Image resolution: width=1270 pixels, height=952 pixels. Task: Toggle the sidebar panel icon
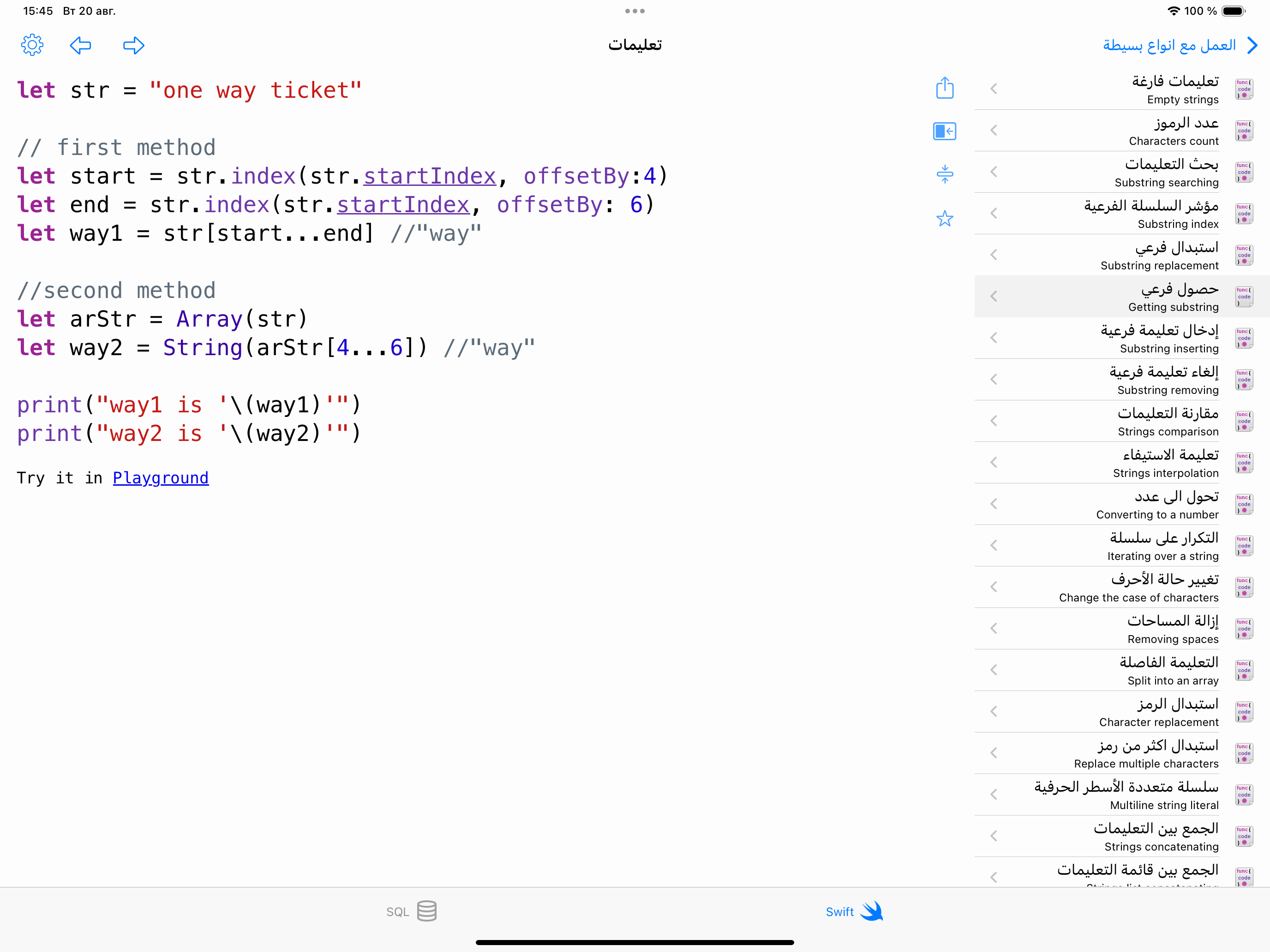945,131
